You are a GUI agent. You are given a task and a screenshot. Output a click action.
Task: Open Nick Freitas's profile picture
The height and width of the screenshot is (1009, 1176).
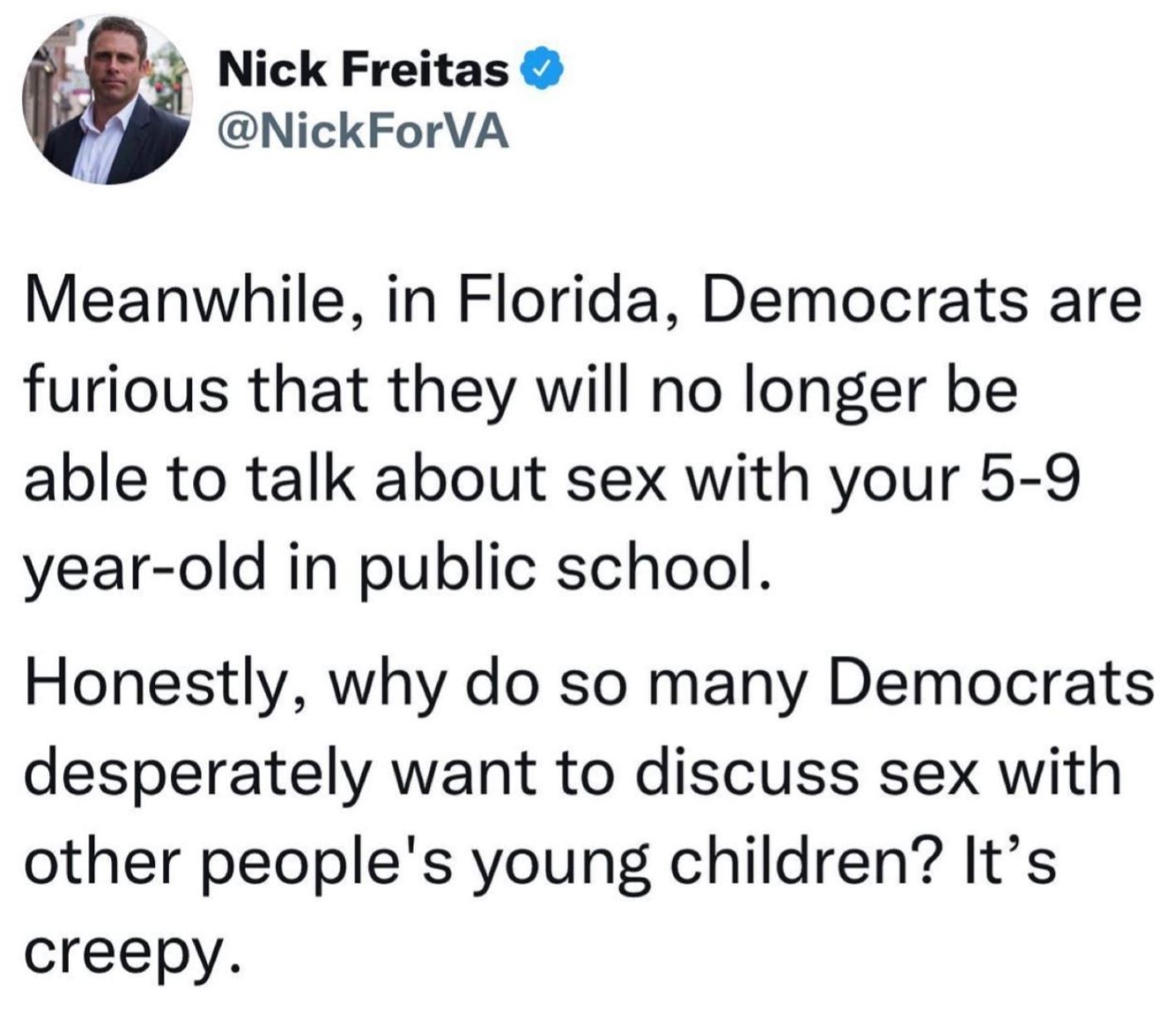pyautogui.click(x=107, y=100)
